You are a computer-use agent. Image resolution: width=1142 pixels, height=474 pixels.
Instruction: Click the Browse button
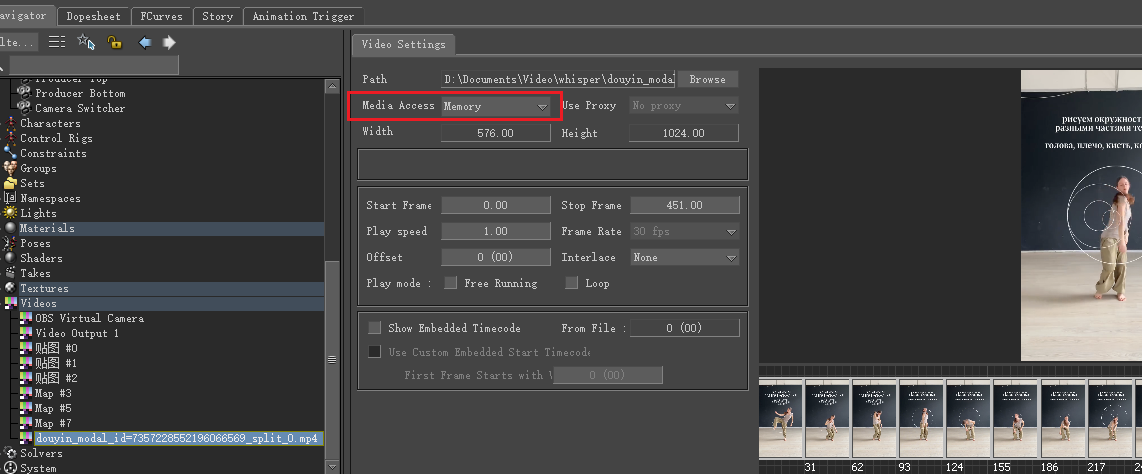[707, 79]
